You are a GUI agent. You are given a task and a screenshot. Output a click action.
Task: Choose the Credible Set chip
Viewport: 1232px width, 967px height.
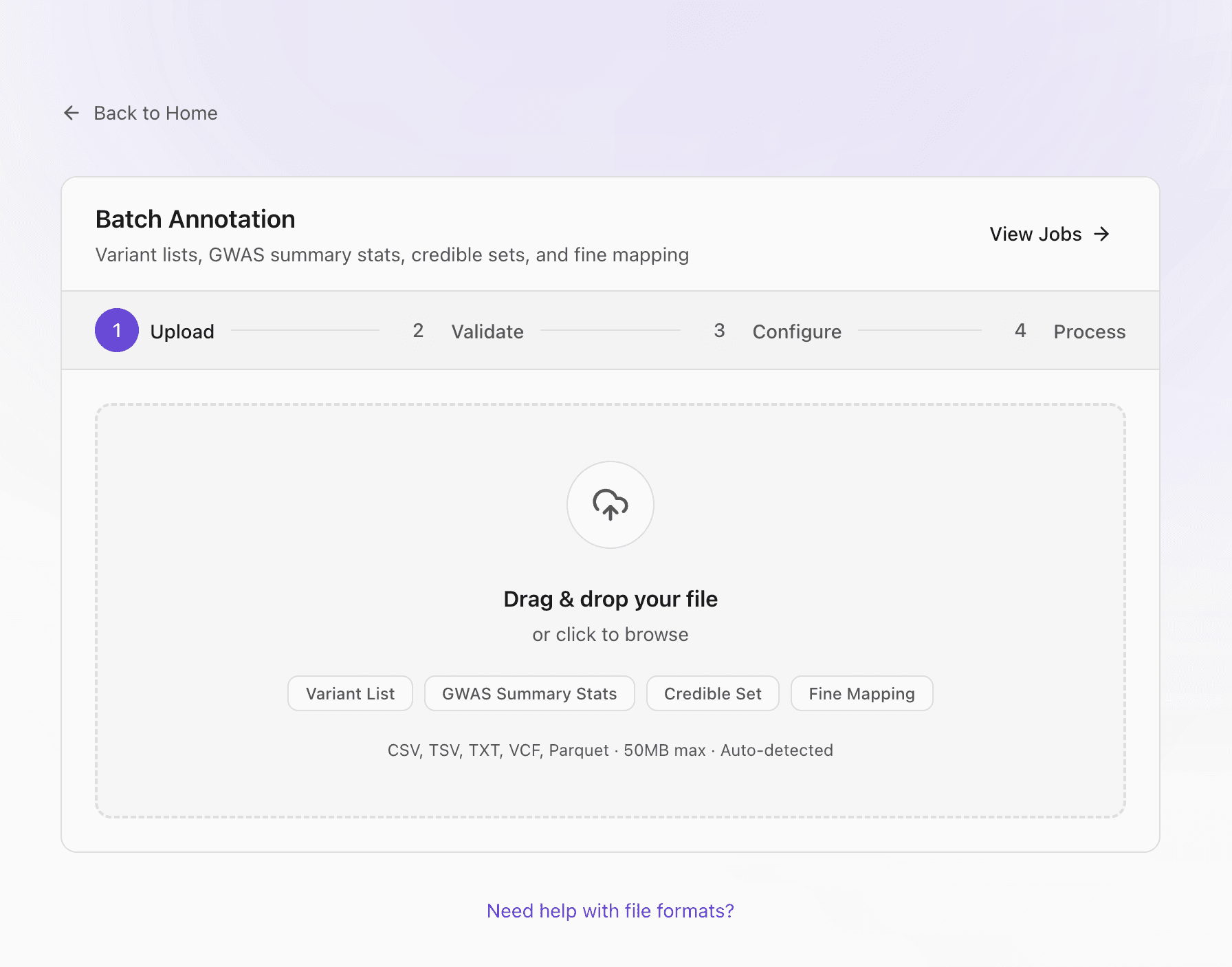pos(713,693)
